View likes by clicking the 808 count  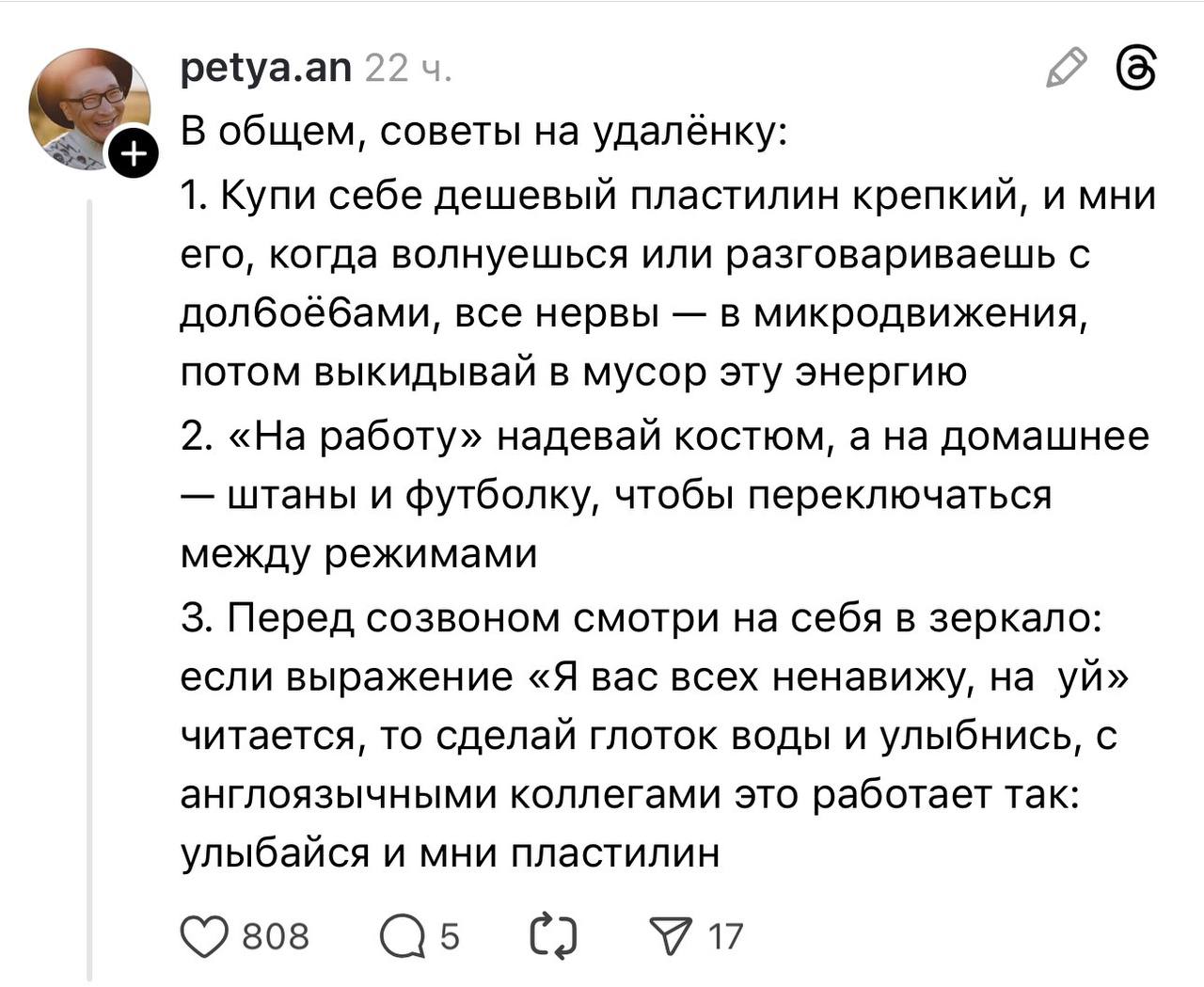pyautogui.click(x=277, y=935)
